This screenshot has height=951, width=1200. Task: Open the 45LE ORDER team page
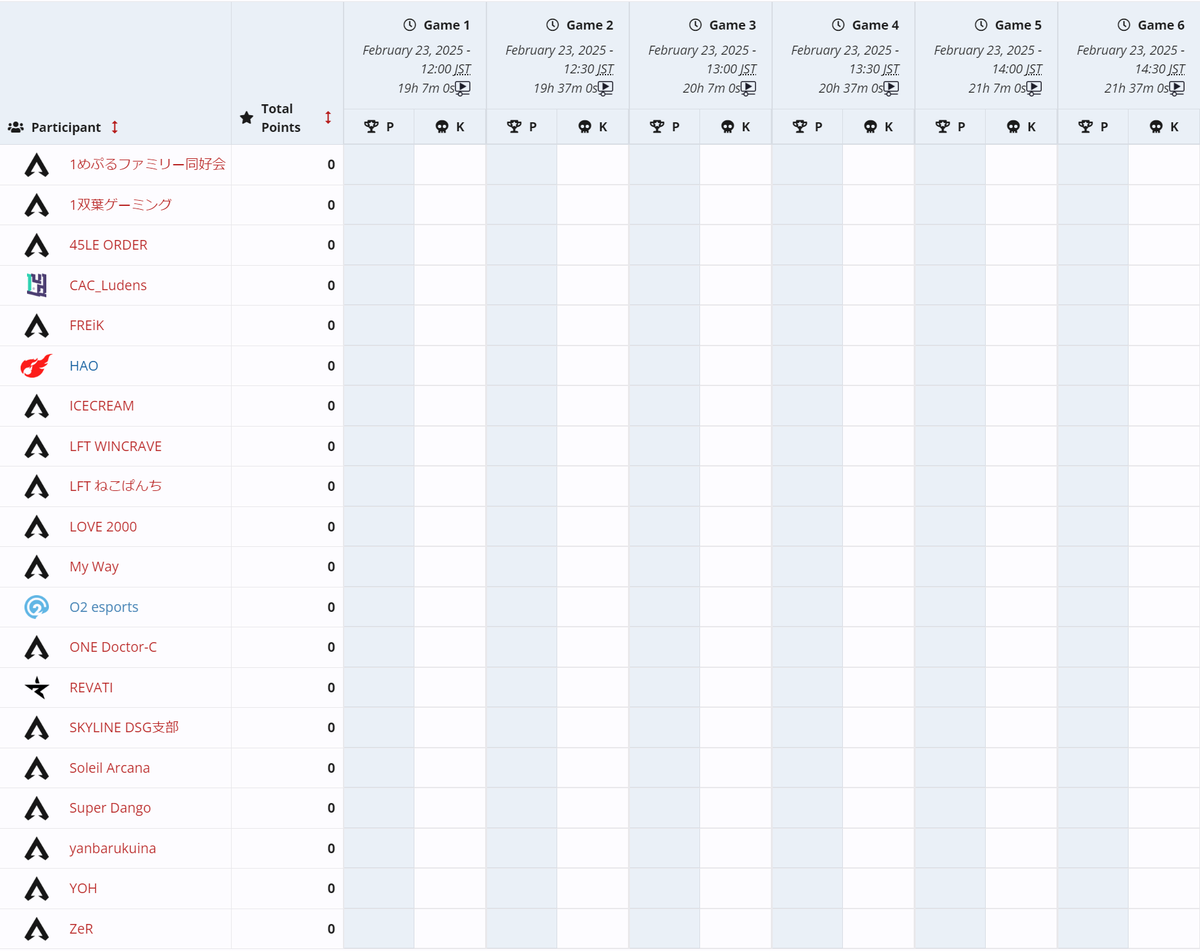point(108,245)
